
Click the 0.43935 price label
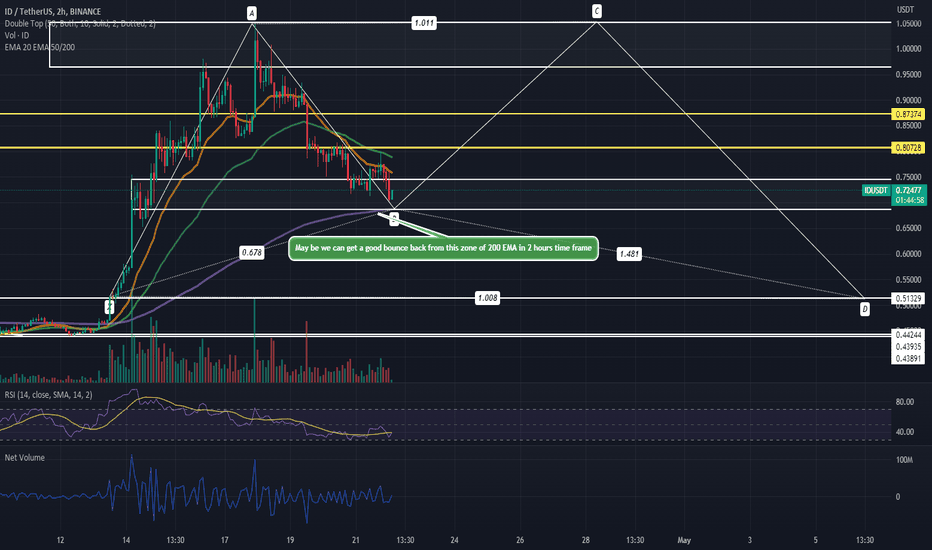coord(908,347)
